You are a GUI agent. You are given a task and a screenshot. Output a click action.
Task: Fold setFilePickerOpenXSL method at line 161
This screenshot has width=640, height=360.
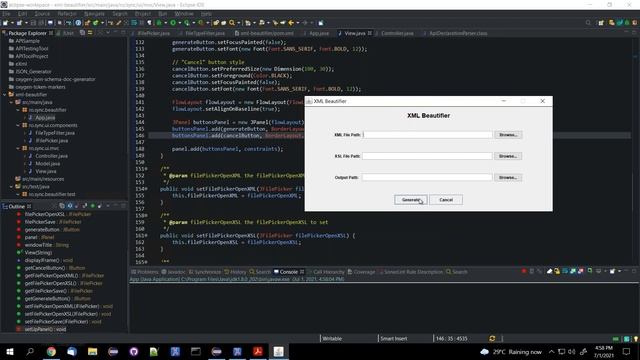(x=147, y=236)
